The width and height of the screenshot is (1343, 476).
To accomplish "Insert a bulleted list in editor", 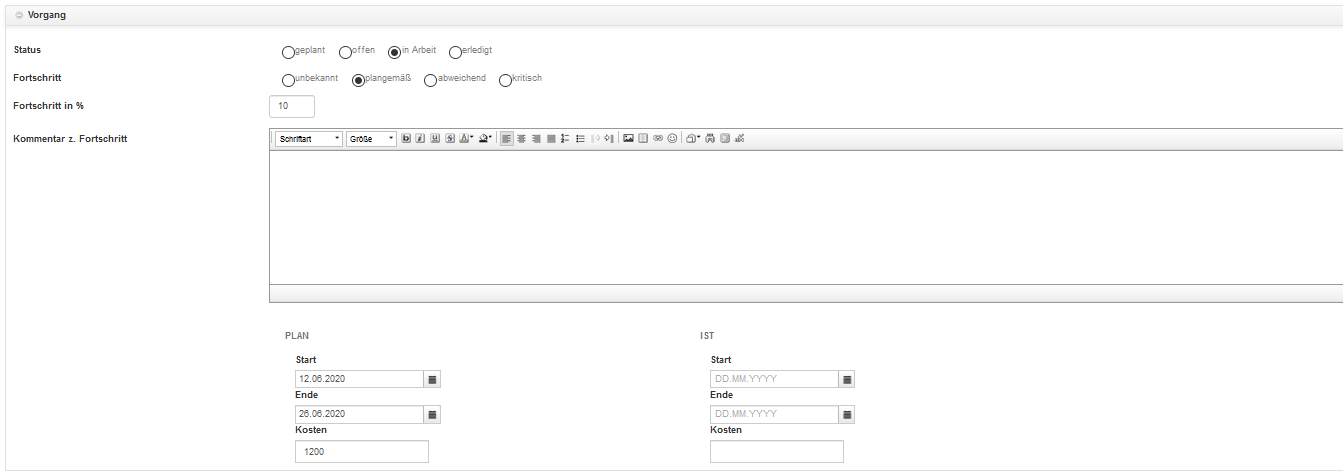I will (x=581, y=139).
